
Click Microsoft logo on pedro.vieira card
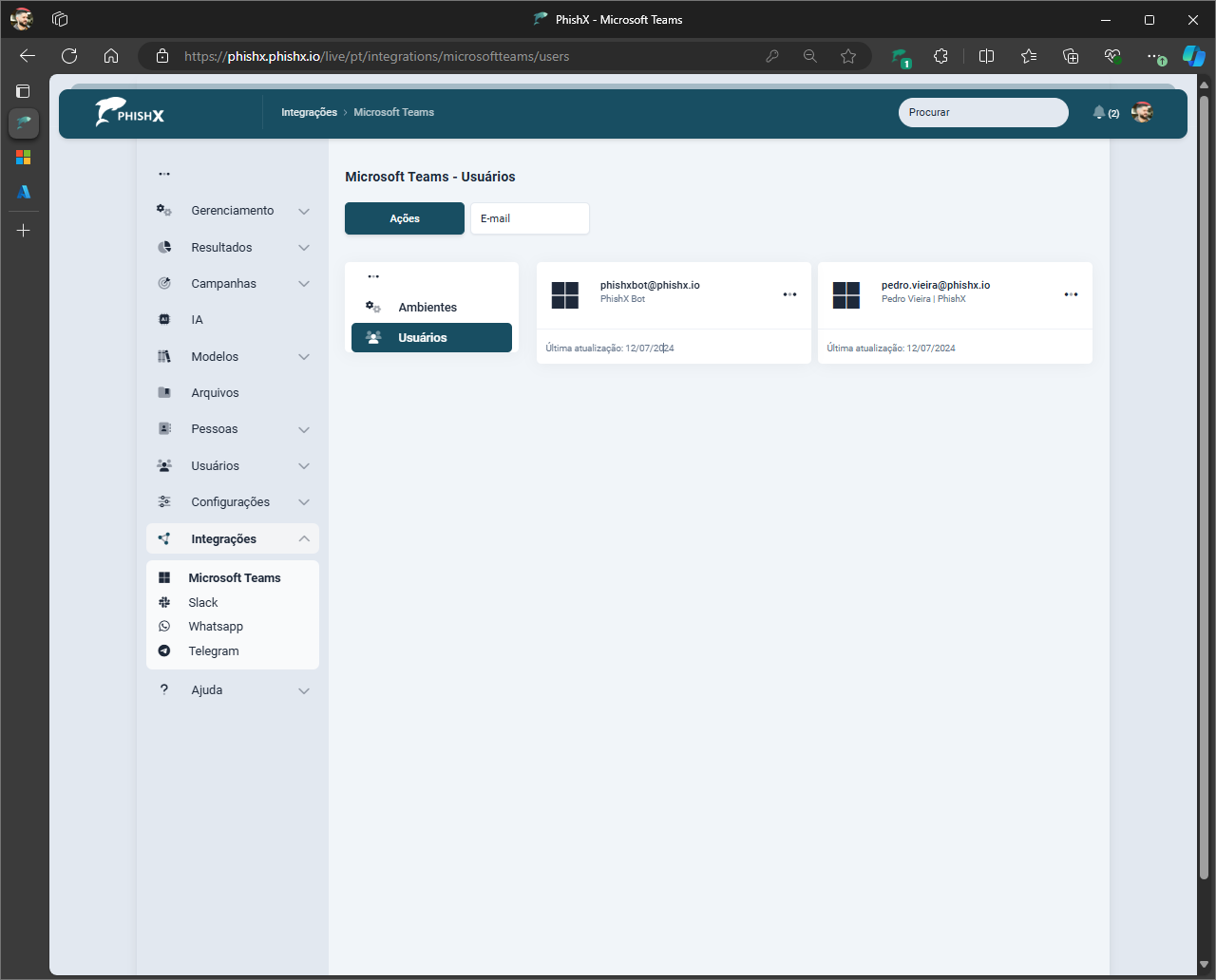846,295
